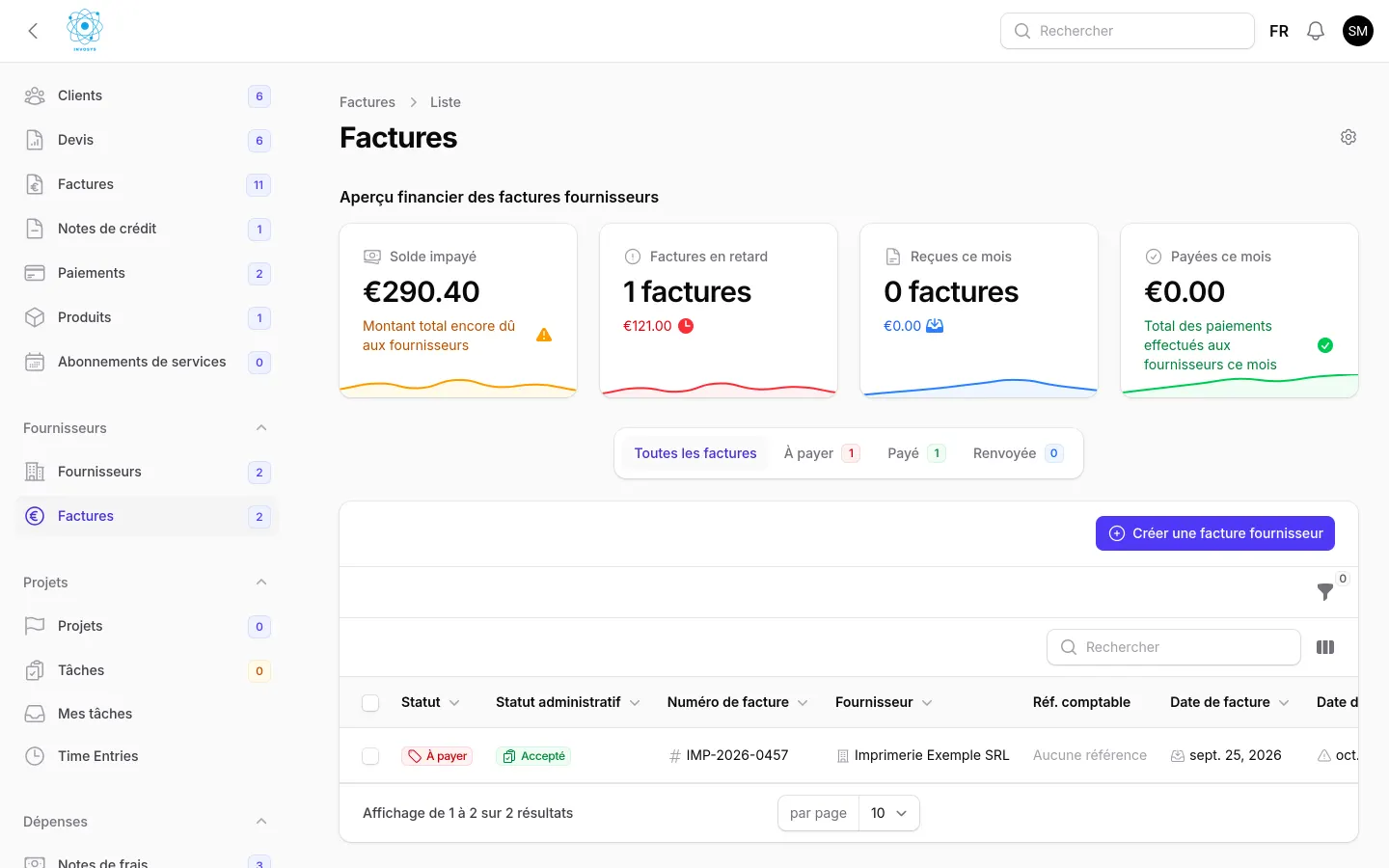Click the À payer status badge

[x=437, y=756]
